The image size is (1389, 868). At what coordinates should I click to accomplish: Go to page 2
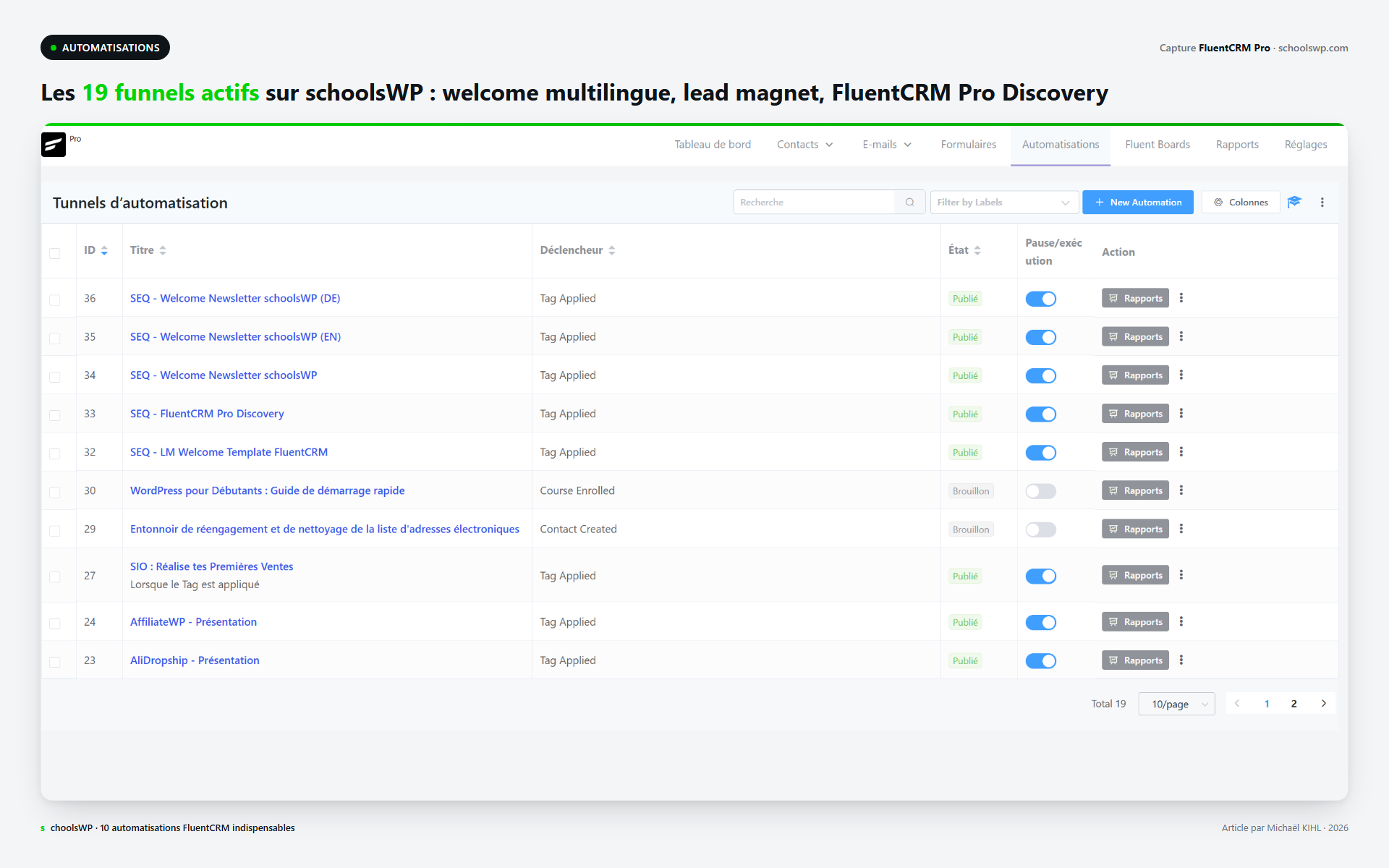click(1294, 704)
